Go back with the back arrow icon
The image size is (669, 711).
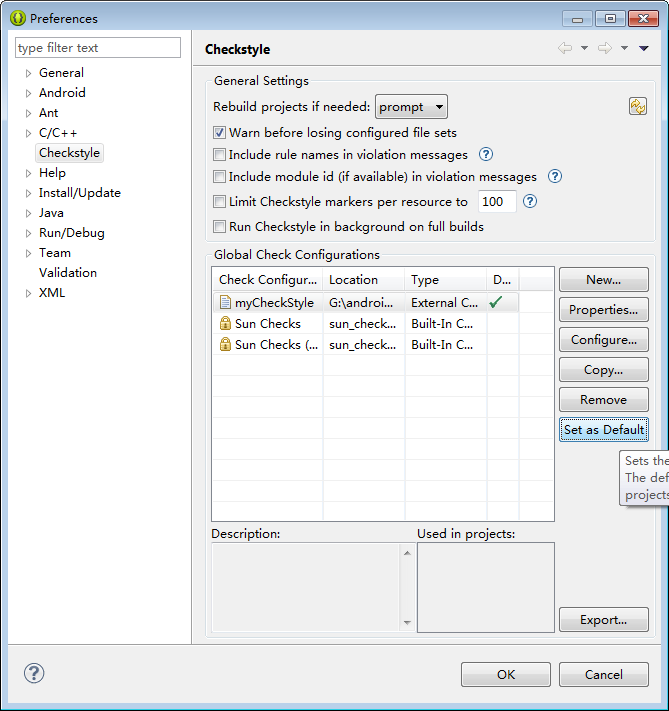click(565, 48)
